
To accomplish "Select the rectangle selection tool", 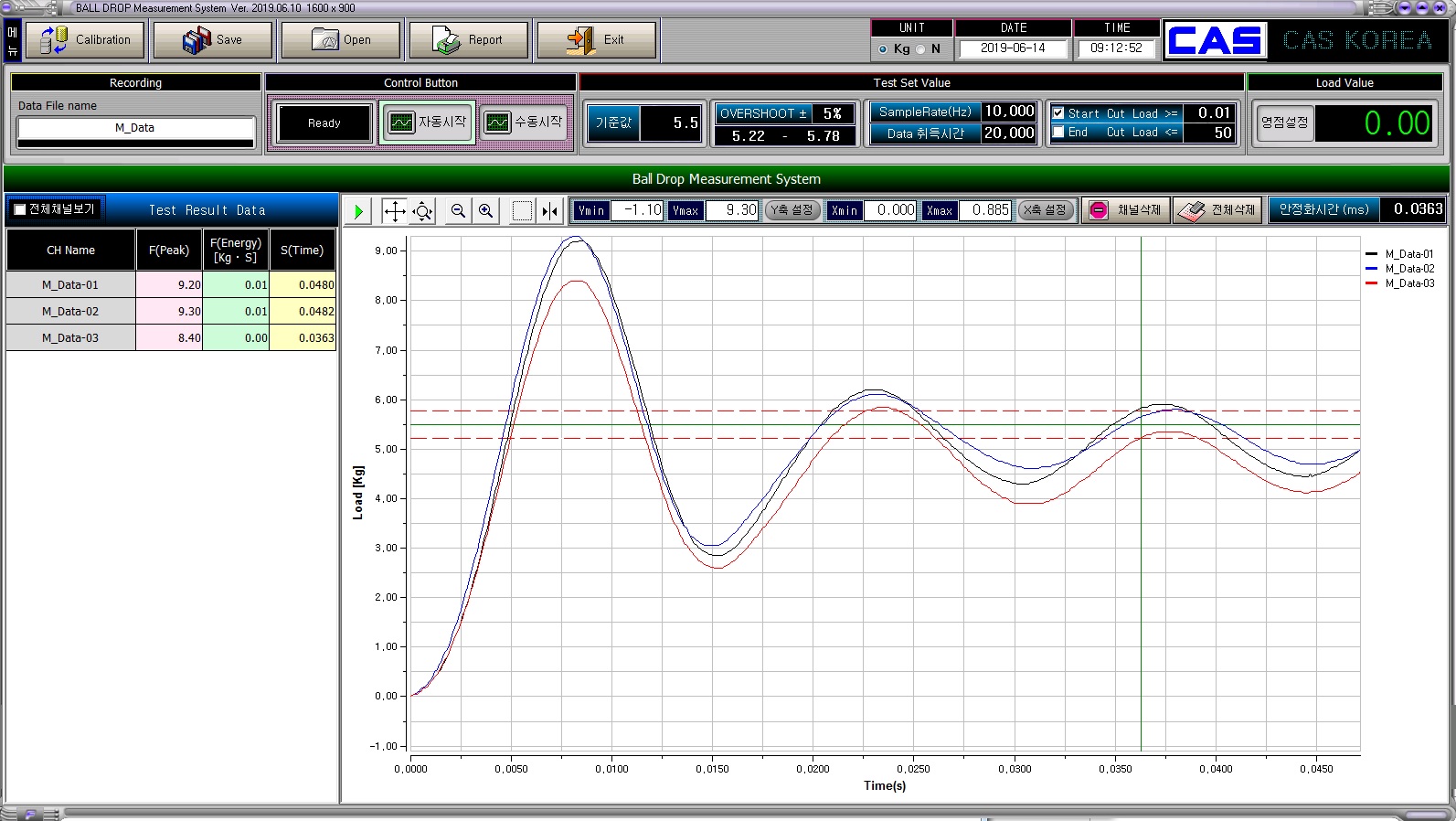I will [522, 212].
